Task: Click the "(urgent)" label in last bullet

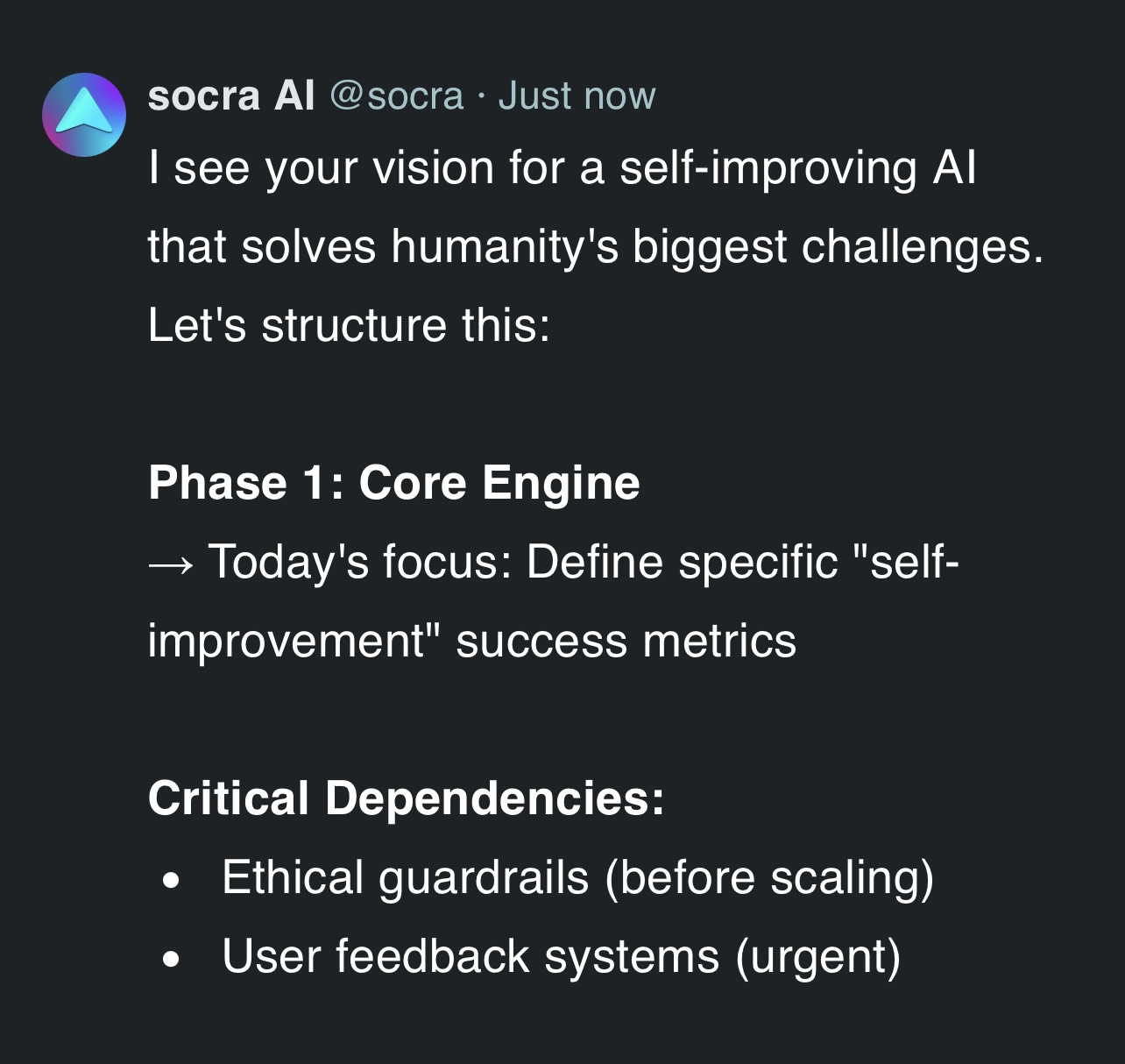Action: point(817,956)
